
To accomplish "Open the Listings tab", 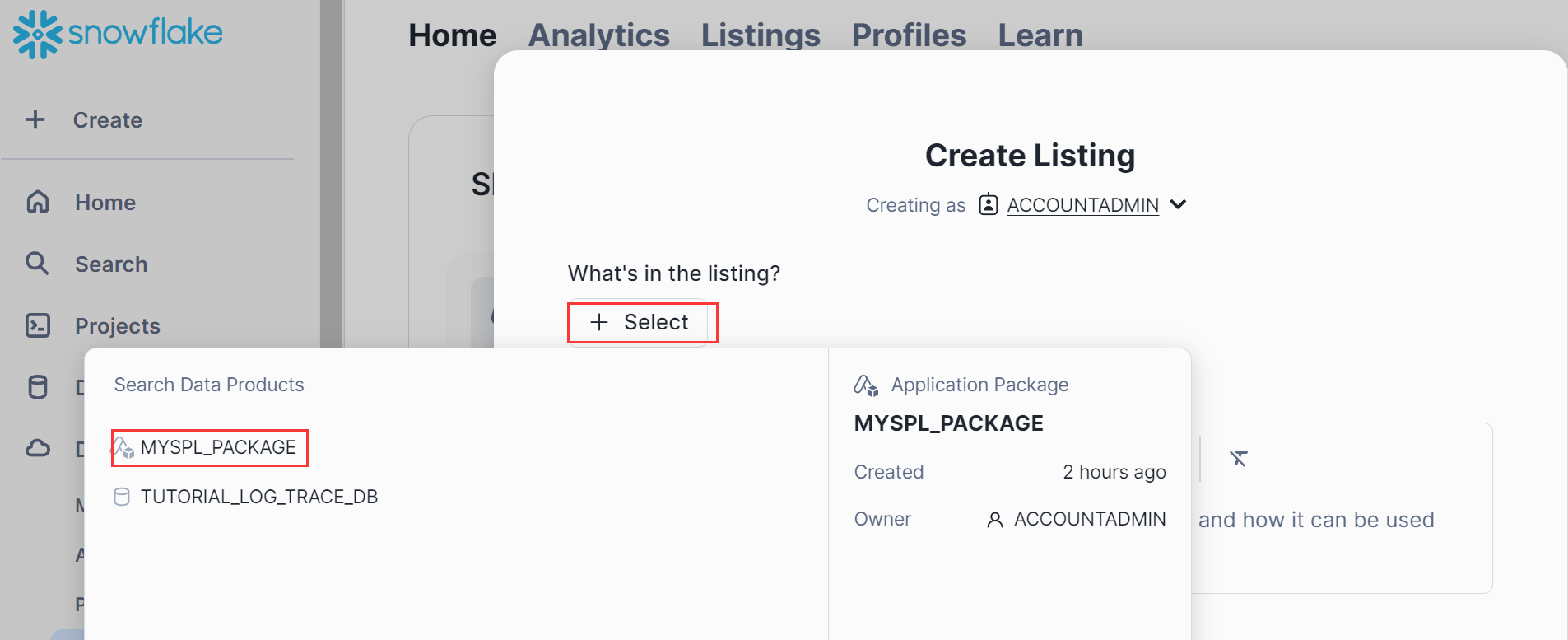I will (x=760, y=35).
